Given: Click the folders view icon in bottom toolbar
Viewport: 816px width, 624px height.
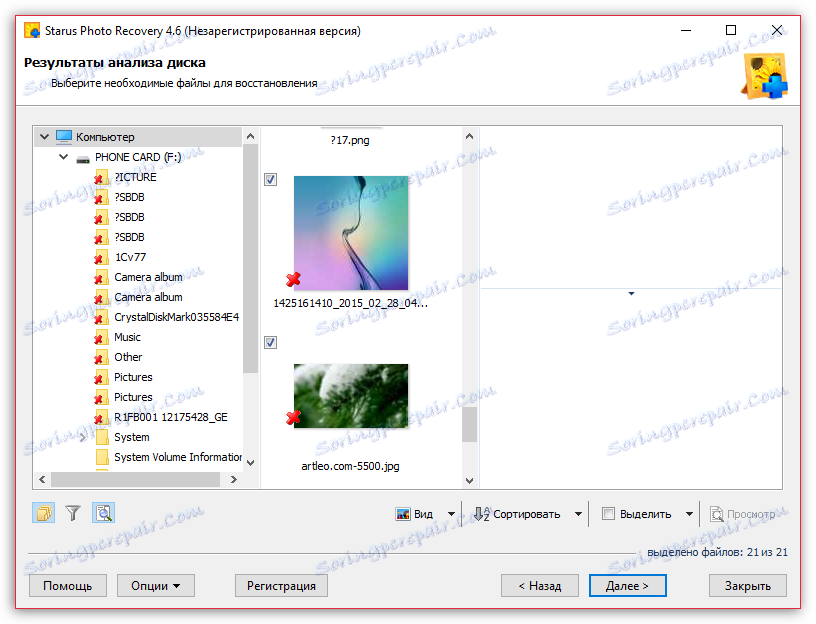Looking at the screenshot, I should tap(44, 513).
